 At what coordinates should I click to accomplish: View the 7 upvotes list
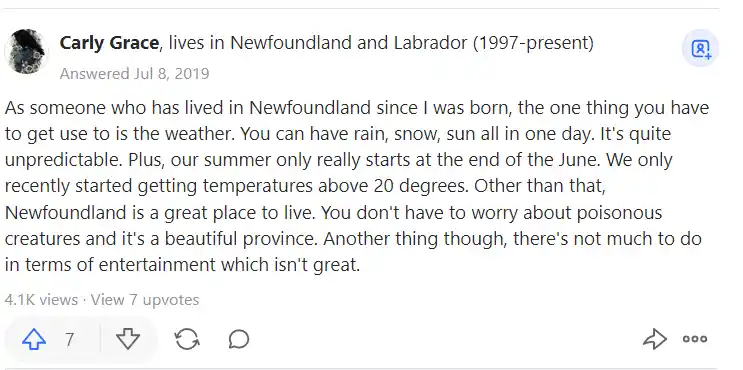pos(145,300)
